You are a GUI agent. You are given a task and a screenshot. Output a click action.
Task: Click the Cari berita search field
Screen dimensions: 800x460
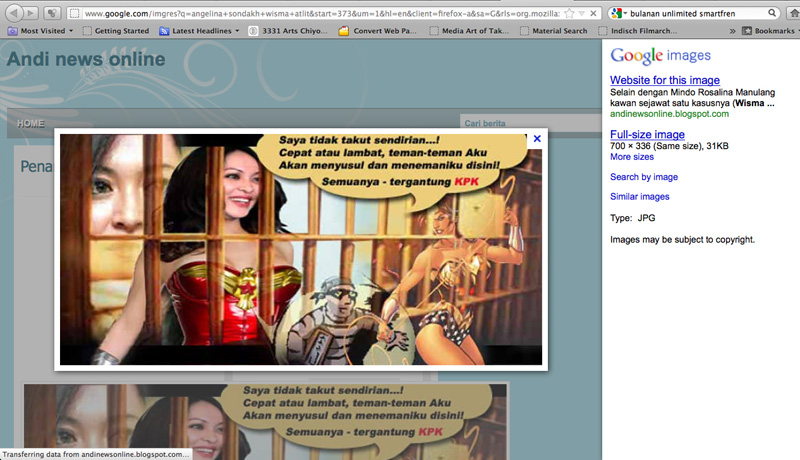click(531, 123)
